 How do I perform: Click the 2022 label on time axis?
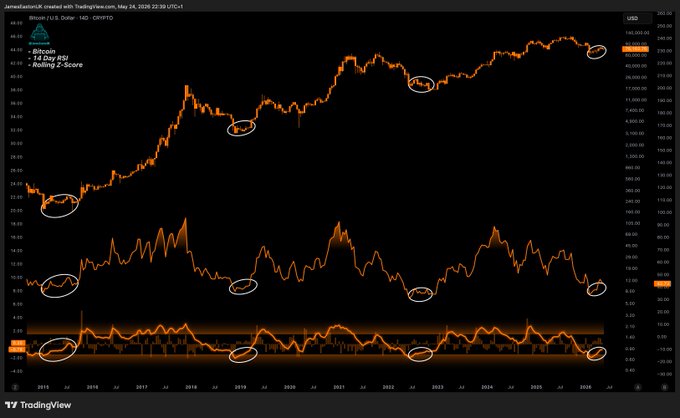point(388,387)
